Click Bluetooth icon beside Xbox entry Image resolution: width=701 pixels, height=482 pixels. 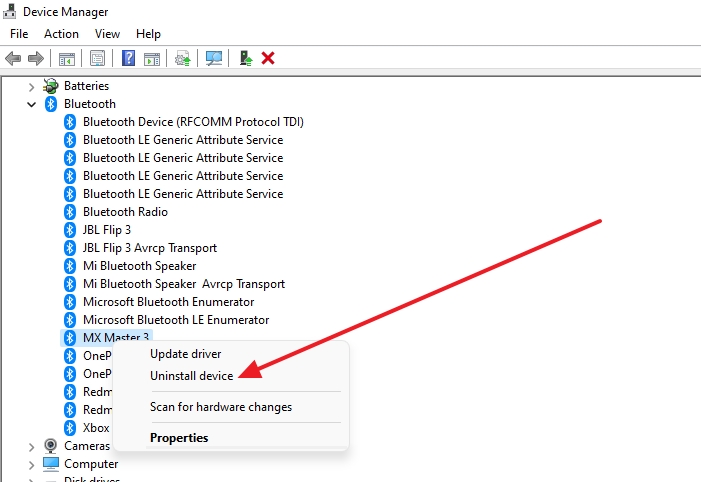(x=70, y=427)
